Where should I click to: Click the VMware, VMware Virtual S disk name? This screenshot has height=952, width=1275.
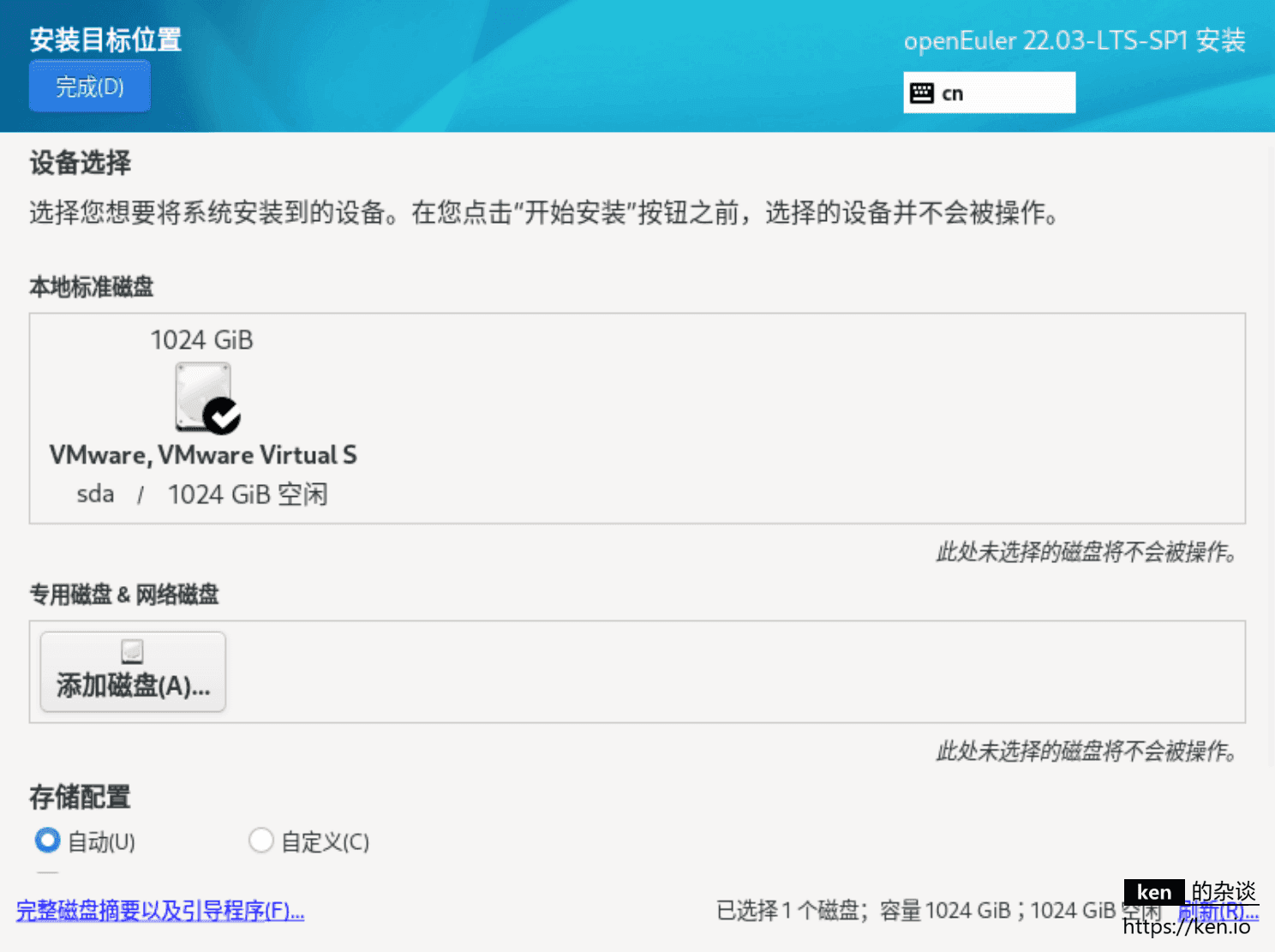(x=203, y=455)
